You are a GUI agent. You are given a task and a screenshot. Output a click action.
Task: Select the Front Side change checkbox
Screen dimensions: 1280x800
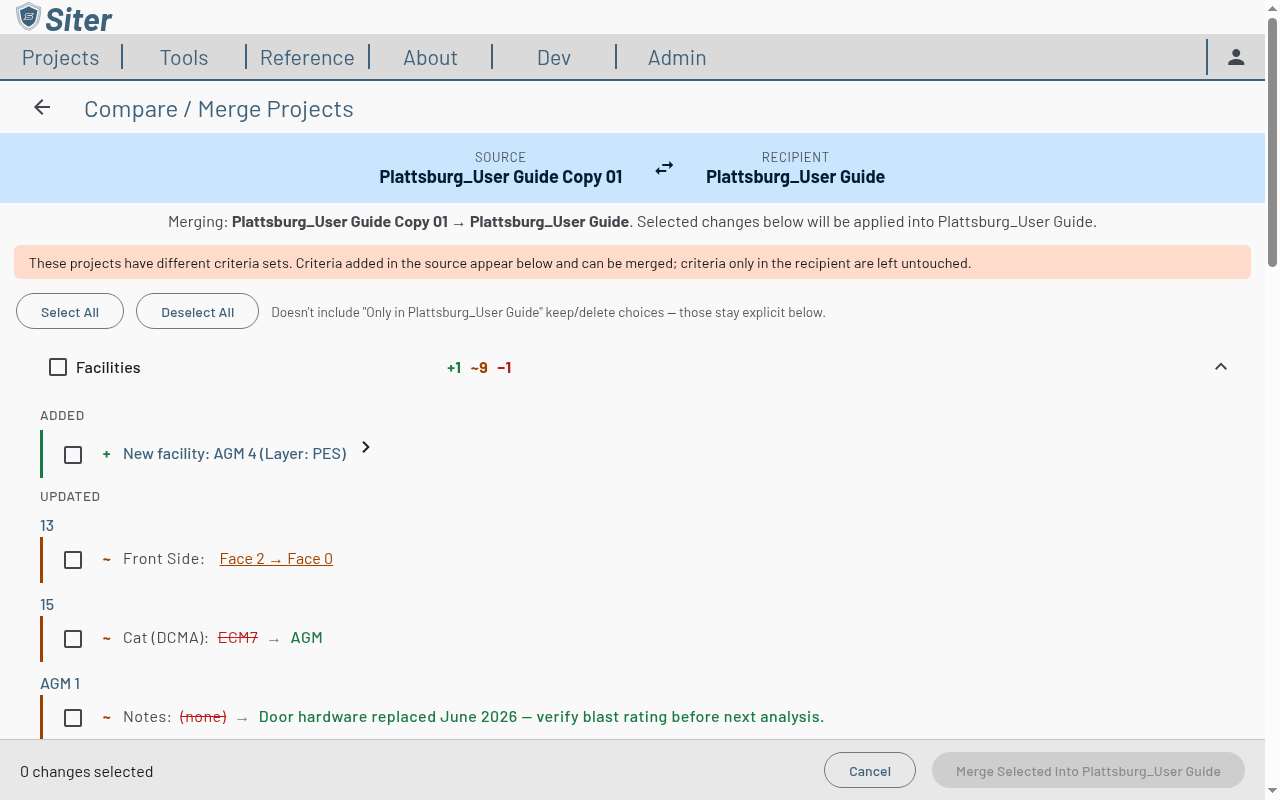[x=73, y=559]
